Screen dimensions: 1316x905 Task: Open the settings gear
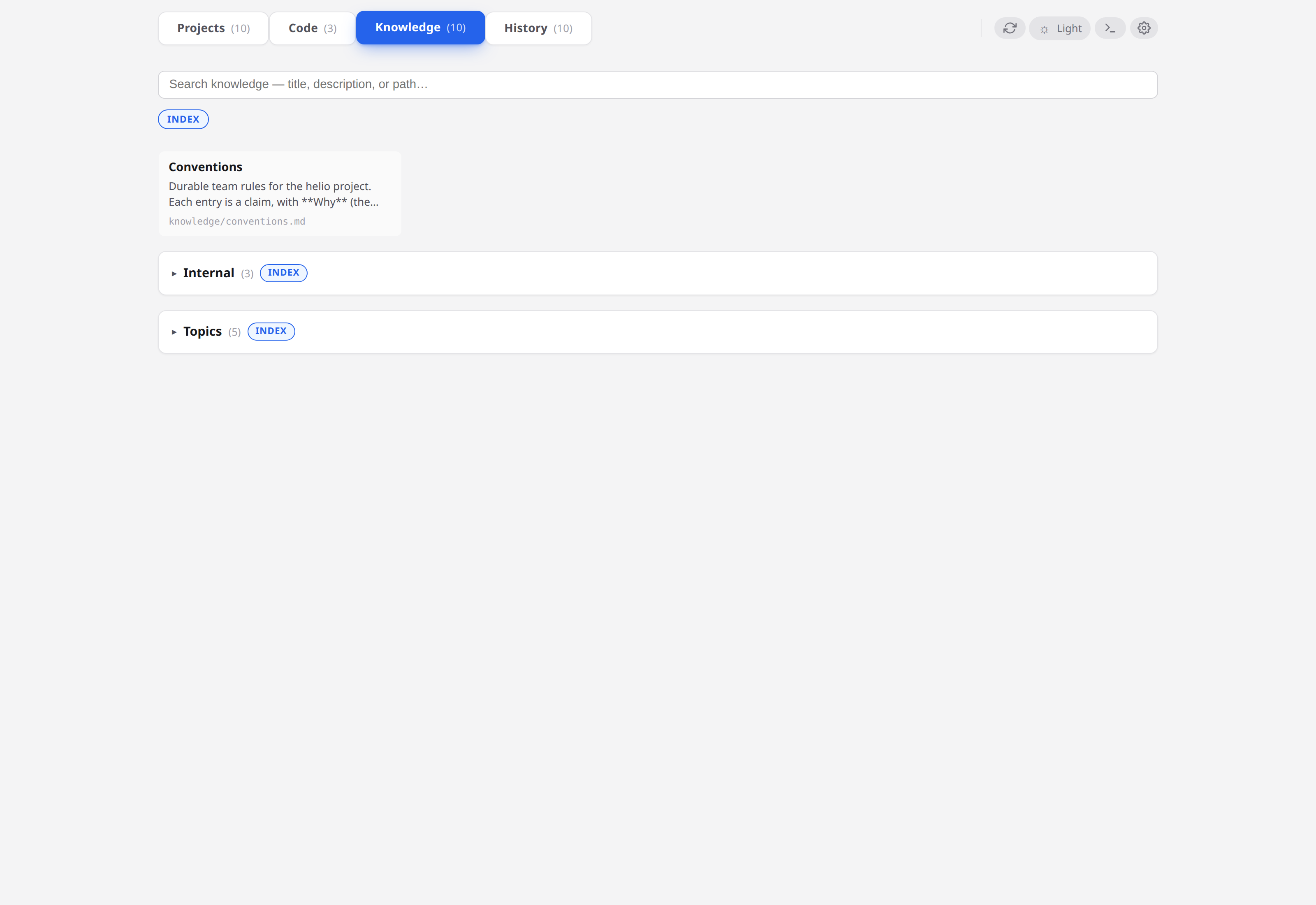[x=1144, y=27]
